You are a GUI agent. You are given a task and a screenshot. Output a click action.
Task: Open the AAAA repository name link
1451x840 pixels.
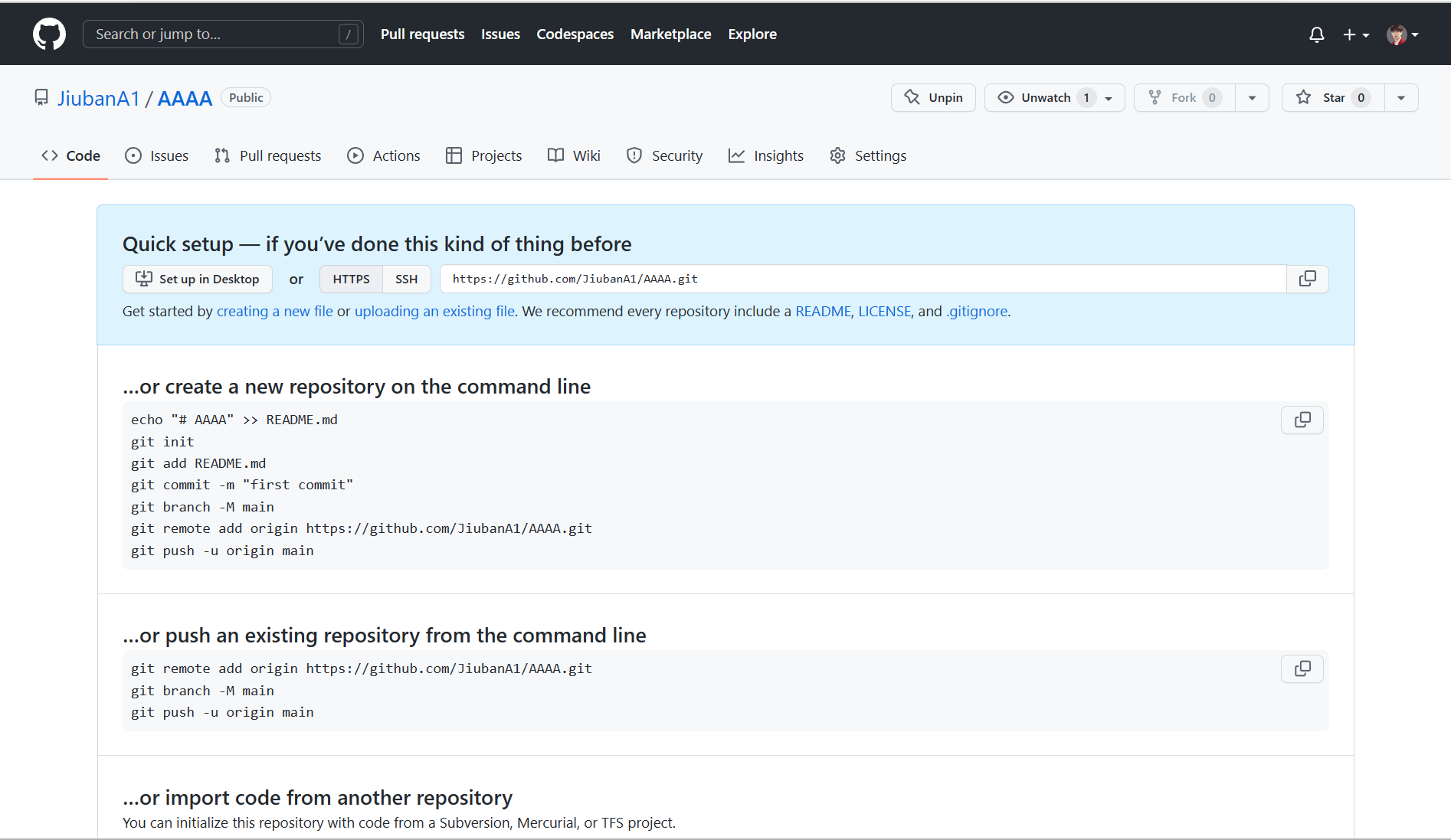185,98
